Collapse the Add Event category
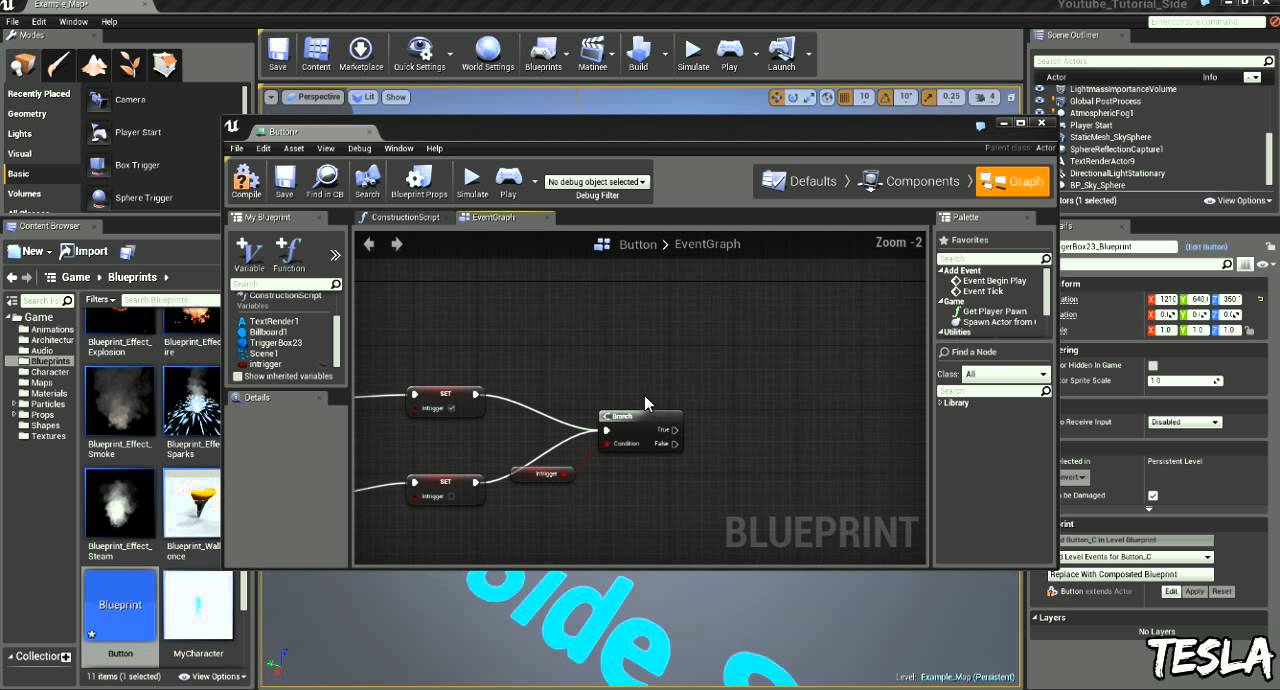Viewport: 1280px width, 690px height. coord(941,271)
